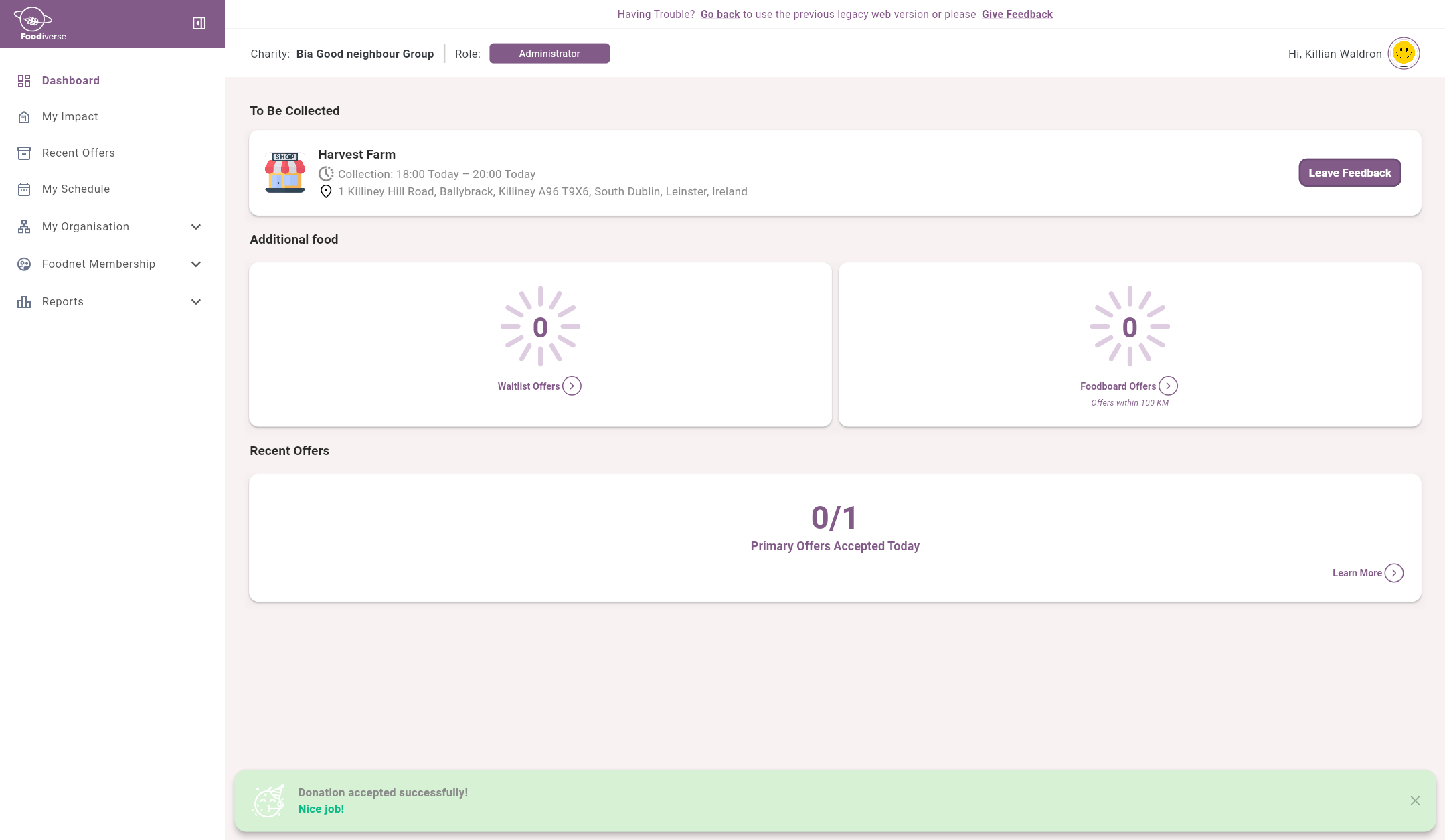Open the Waitlist Offers arrow icon
Viewport: 1445px width, 840px height.
click(572, 386)
